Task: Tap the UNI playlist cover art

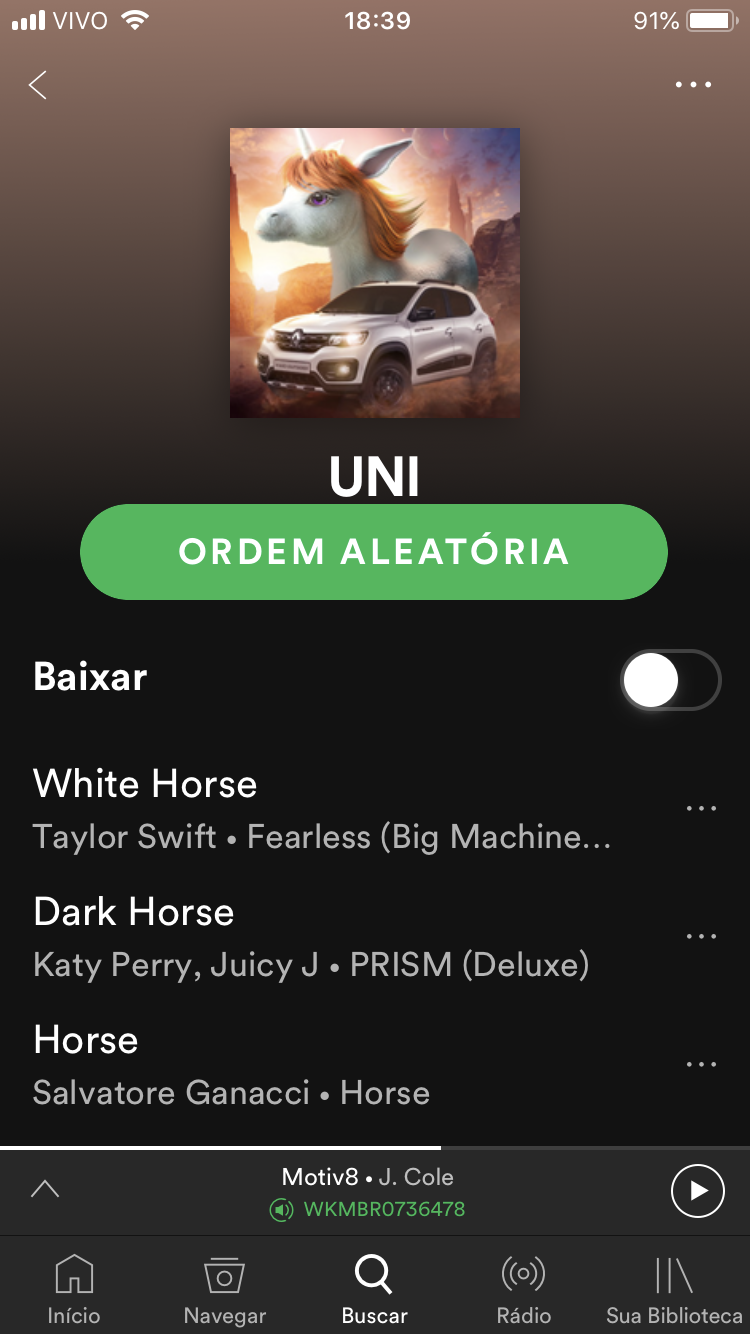Action: [375, 273]
